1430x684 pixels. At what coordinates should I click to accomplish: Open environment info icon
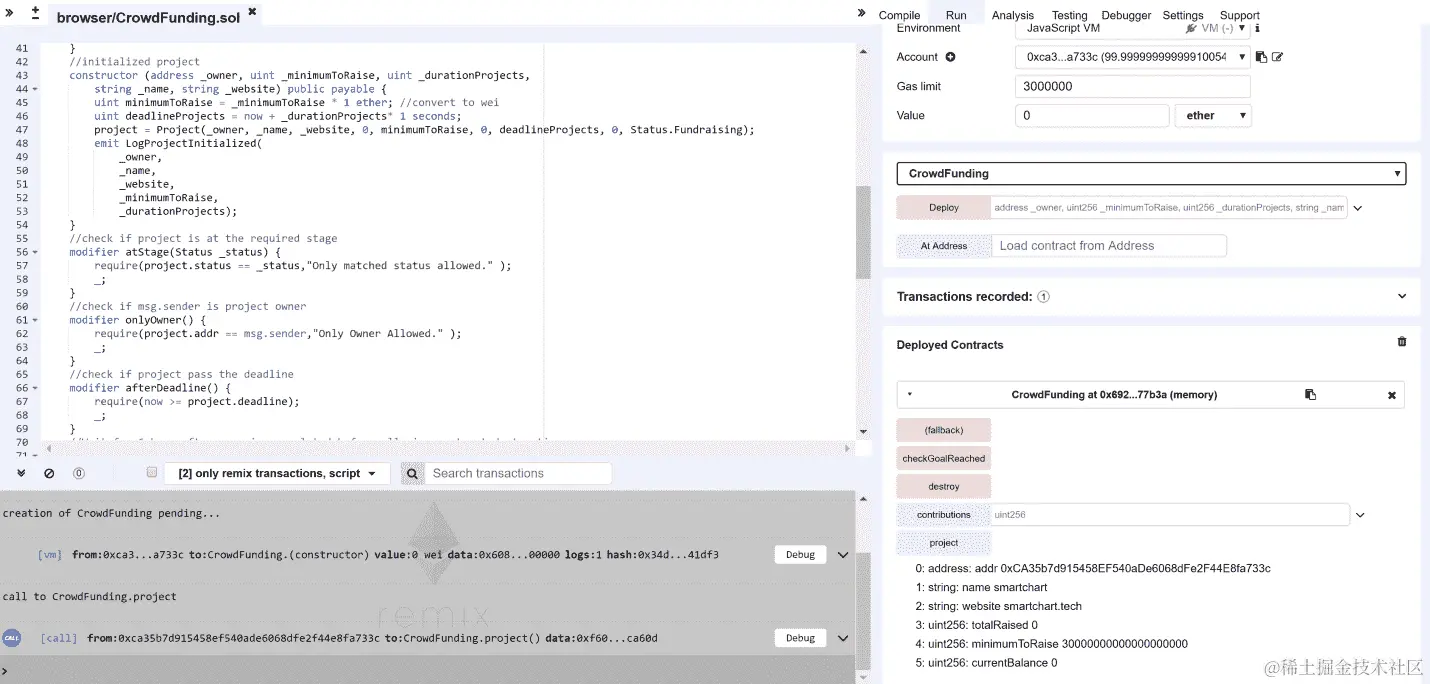click(1257, 28)
